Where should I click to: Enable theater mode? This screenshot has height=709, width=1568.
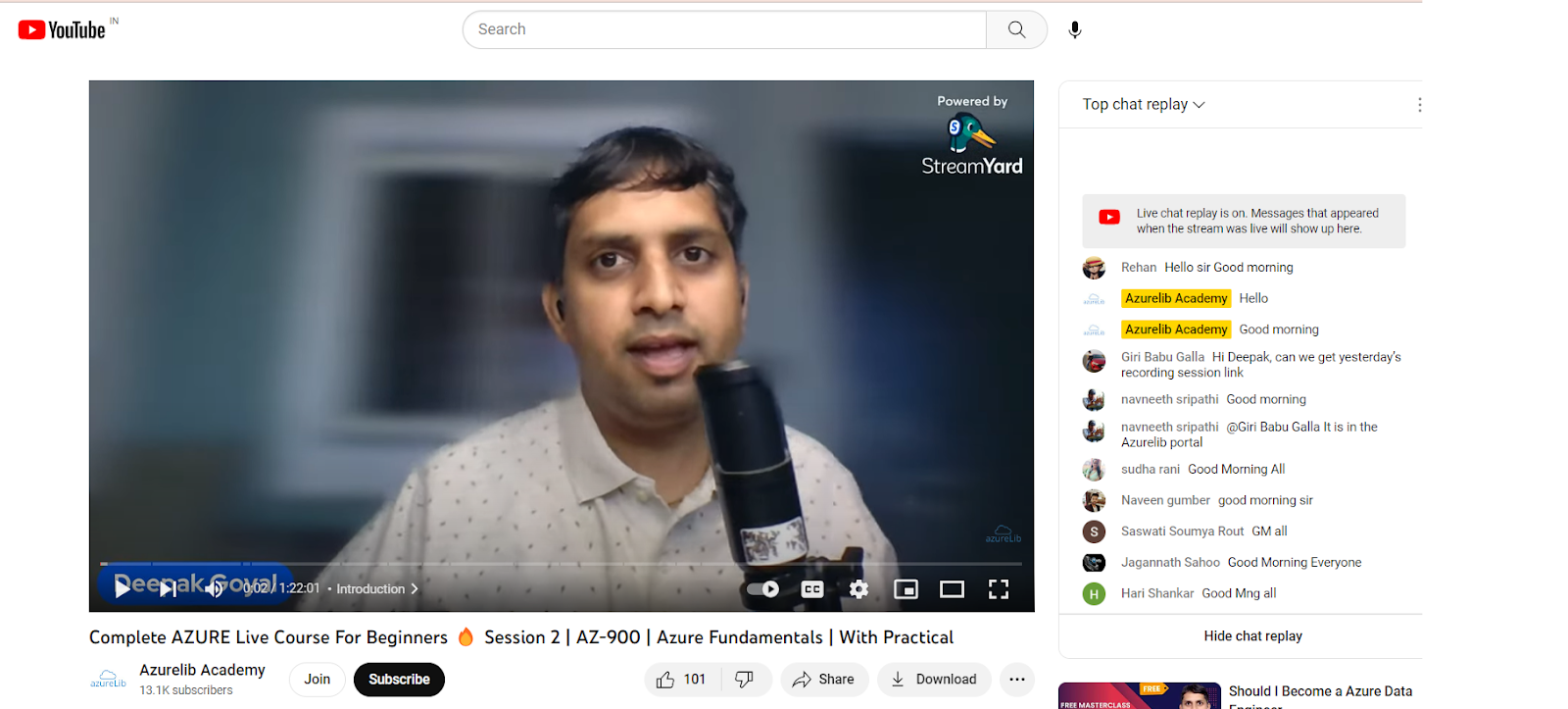953,589
